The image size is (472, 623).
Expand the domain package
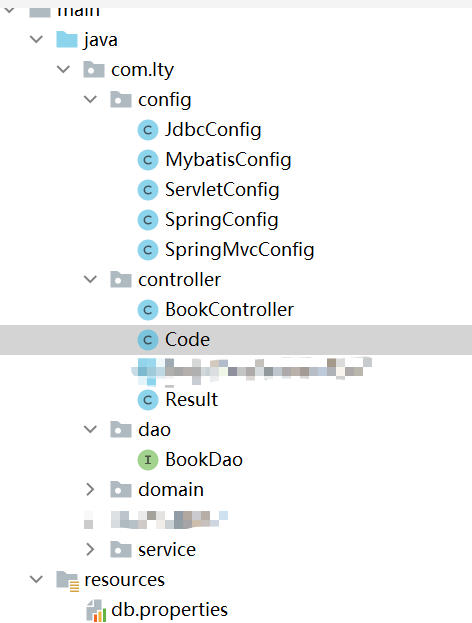coord(90,490)
